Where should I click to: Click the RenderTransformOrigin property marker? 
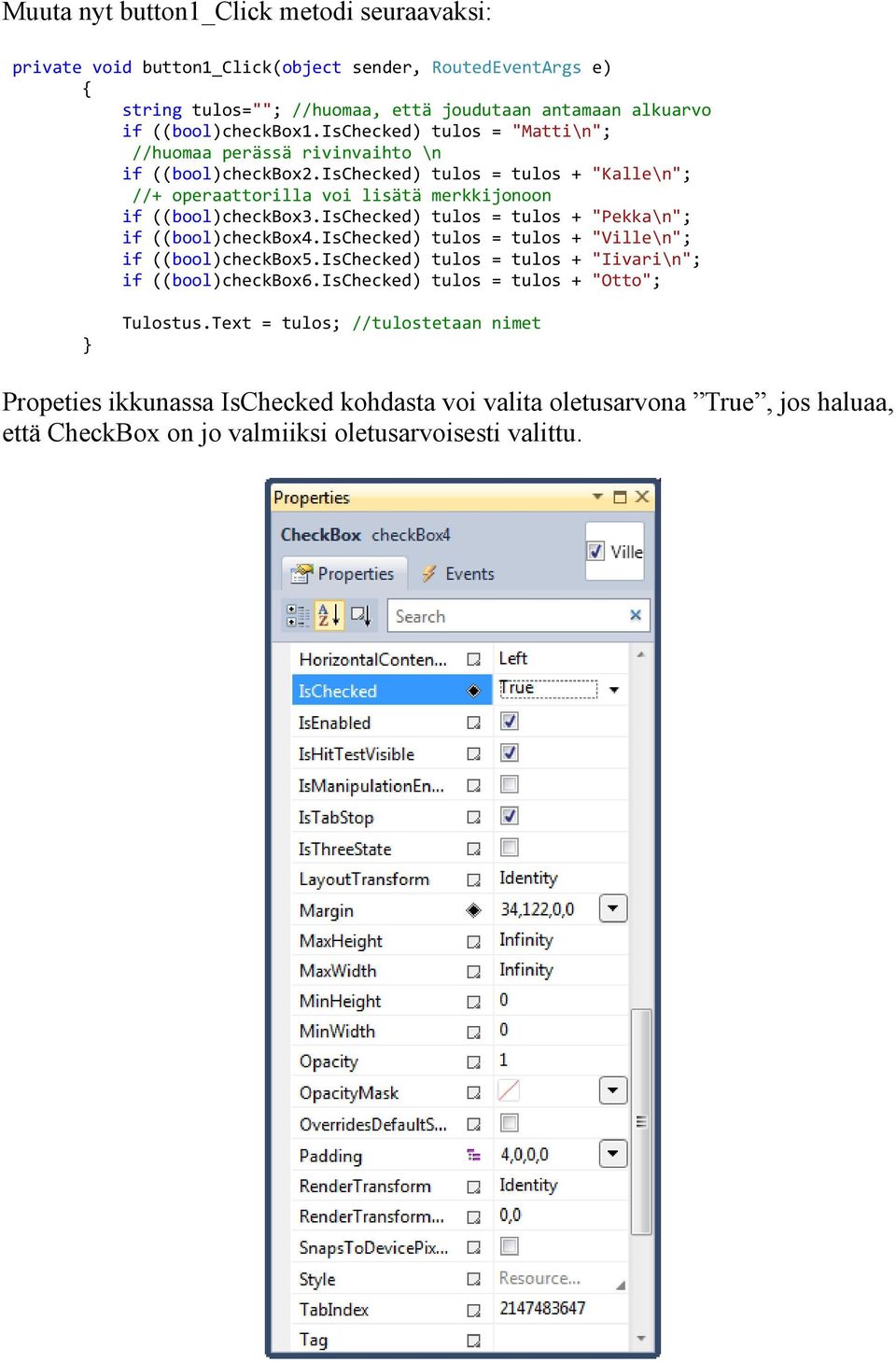[x=473, y=1217]
